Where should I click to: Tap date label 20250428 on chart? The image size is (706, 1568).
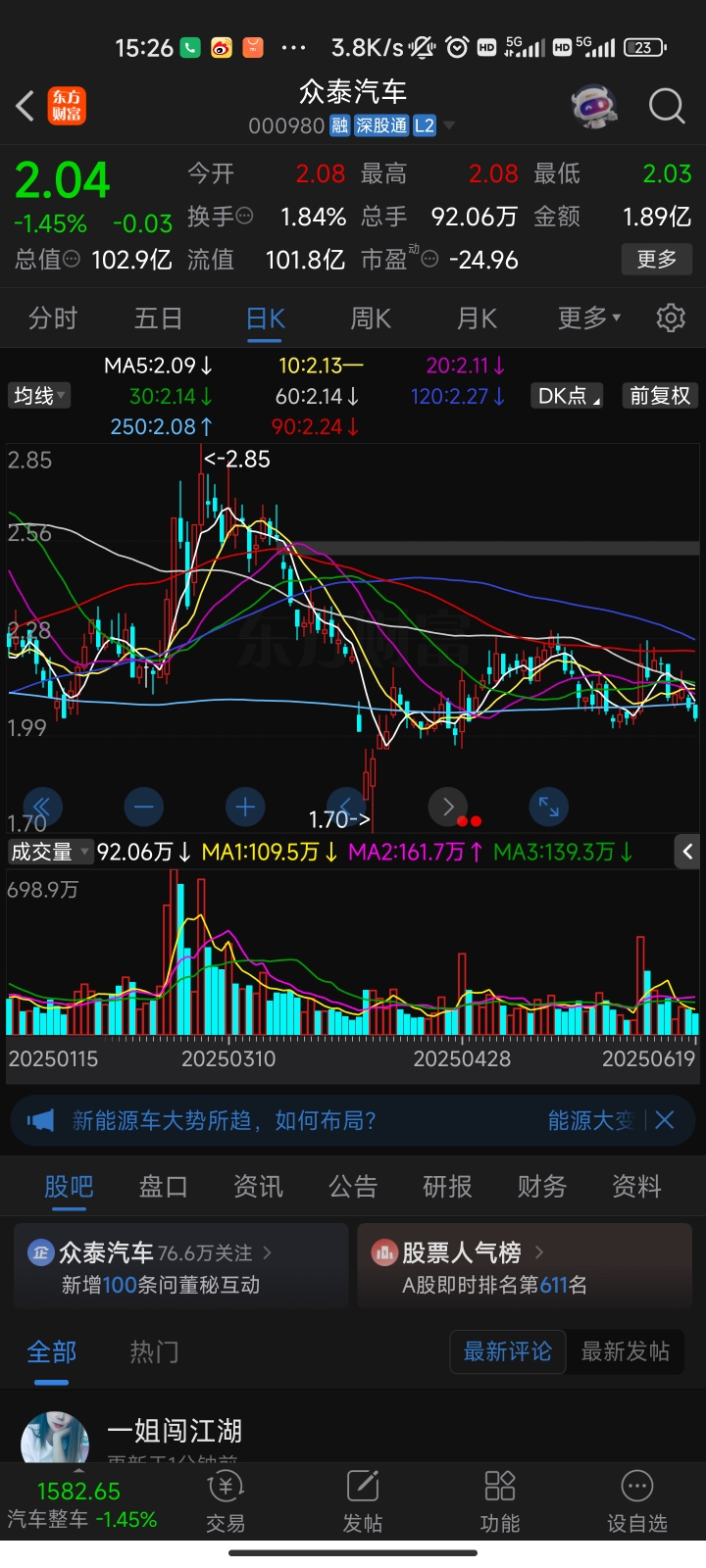(462, 1059)
